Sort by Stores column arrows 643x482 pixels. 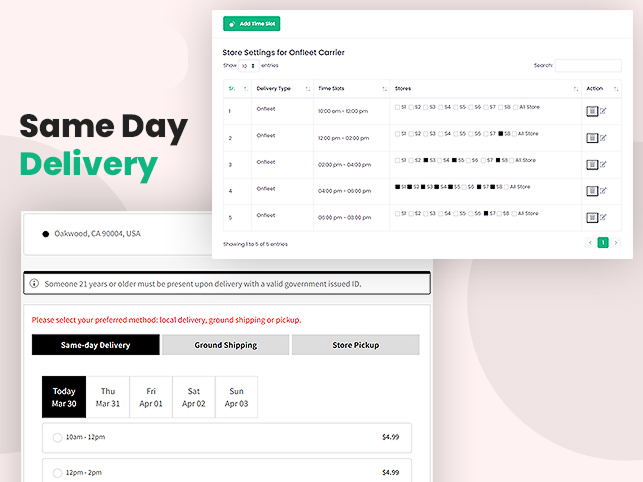576,89
